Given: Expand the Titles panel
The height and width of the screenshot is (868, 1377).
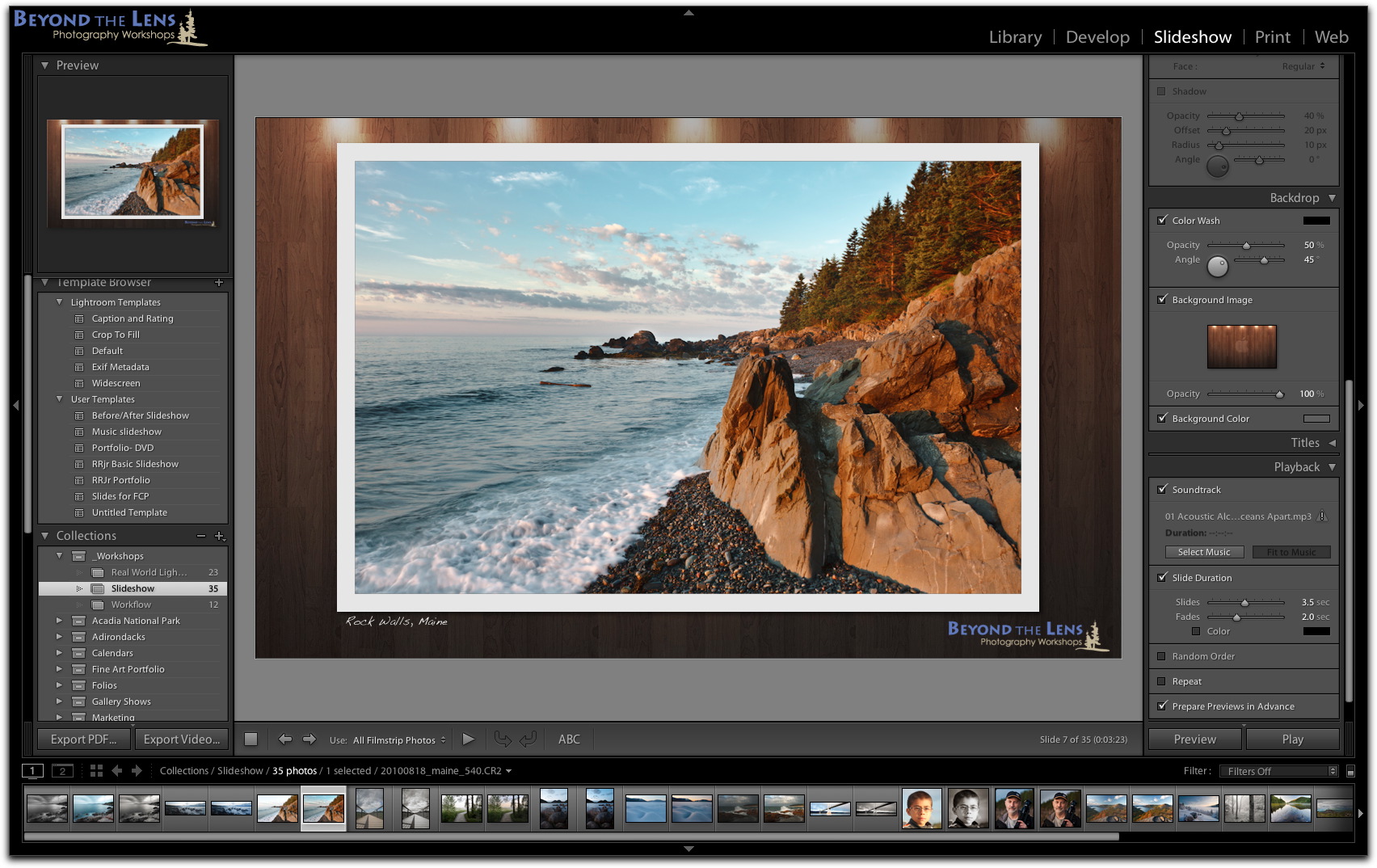Looking at the screenshot, I should [1332, 443].
